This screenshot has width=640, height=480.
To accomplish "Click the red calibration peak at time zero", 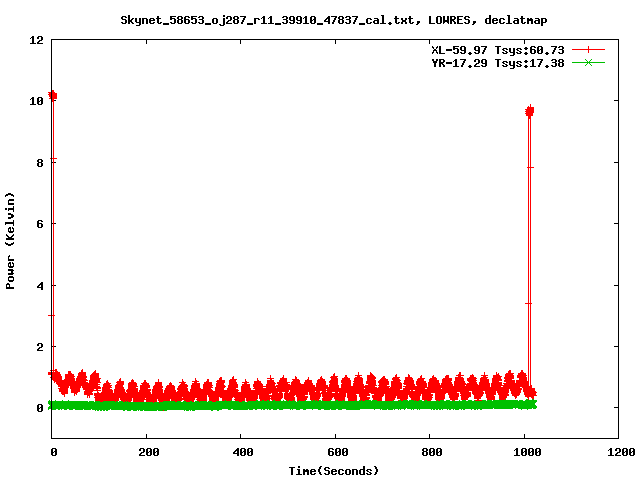I will click(52, 96).
